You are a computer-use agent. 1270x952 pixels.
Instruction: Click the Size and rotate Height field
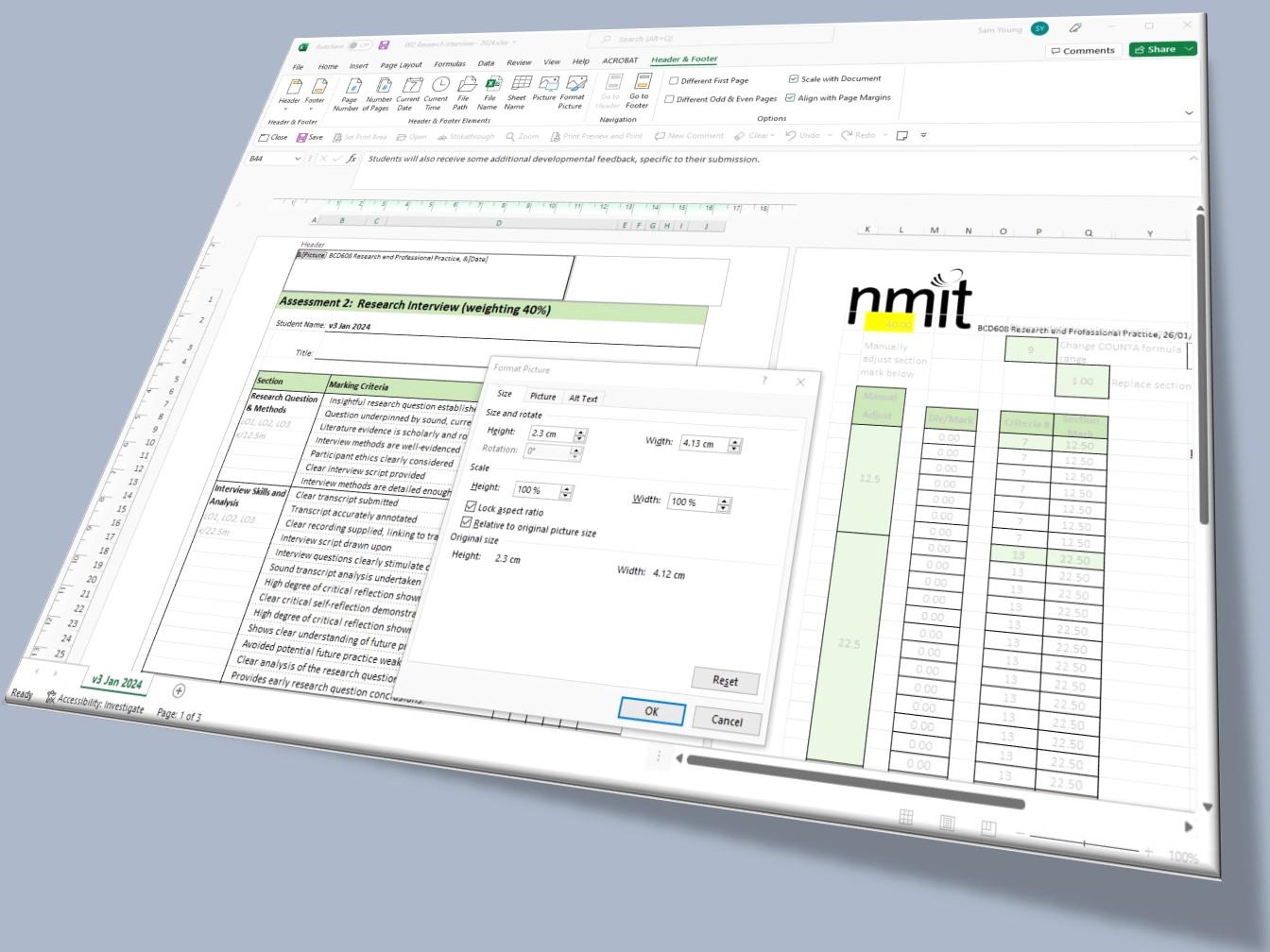pyautogui.click(x=552, y=434)
